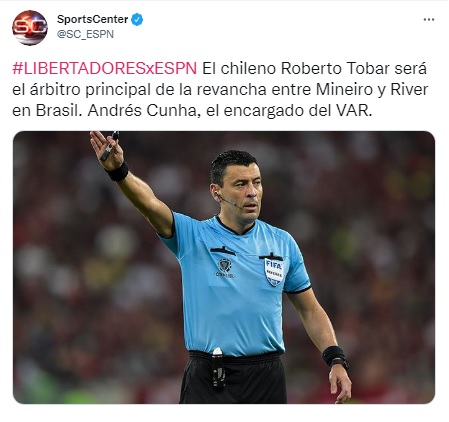Open the referee photo in the tweet
The height and width of the screenshot is (422, 449).
click(x=224, y=267)
